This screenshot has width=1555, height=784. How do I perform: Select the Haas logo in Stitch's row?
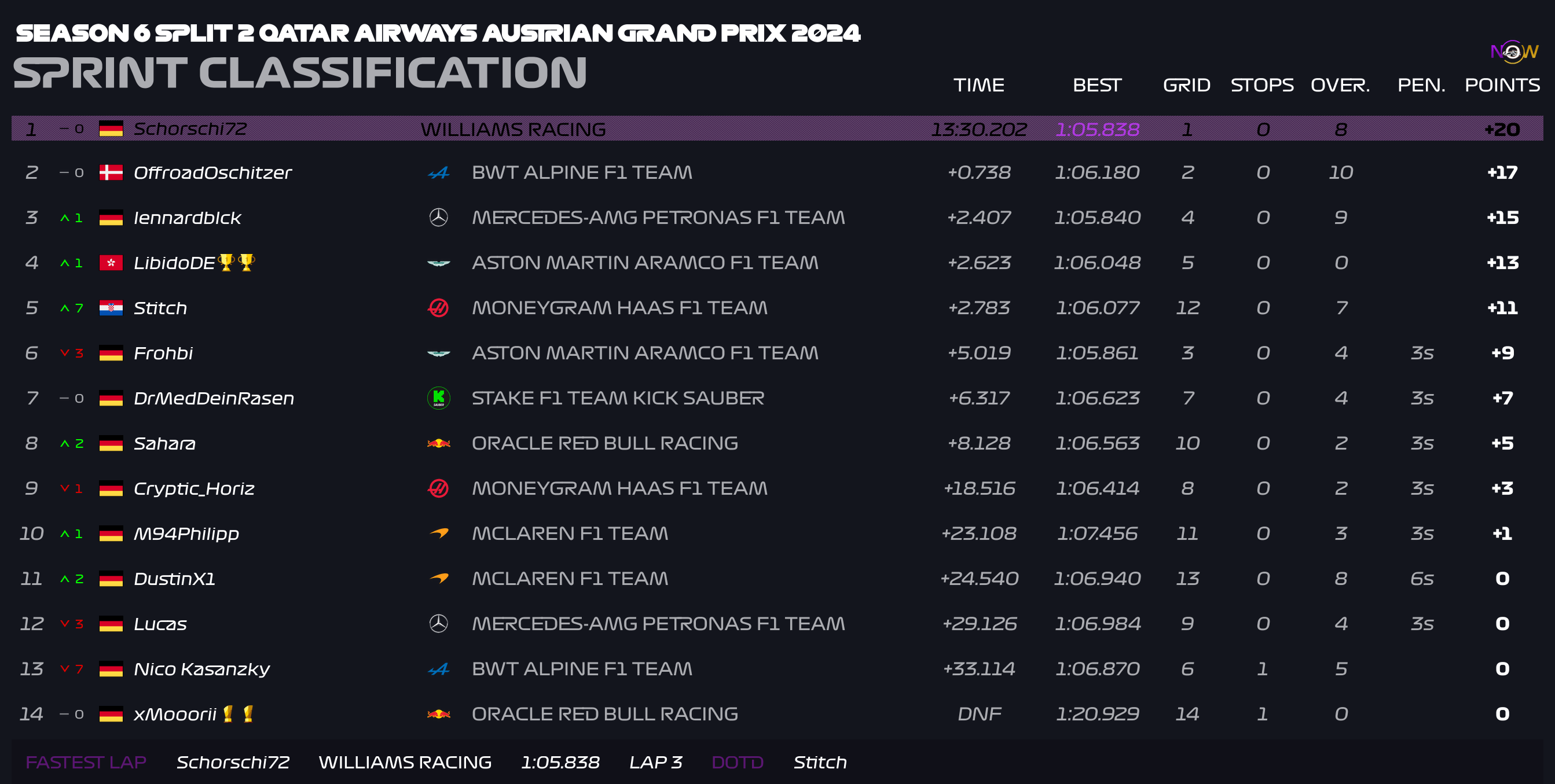click(x=438, y=308)
